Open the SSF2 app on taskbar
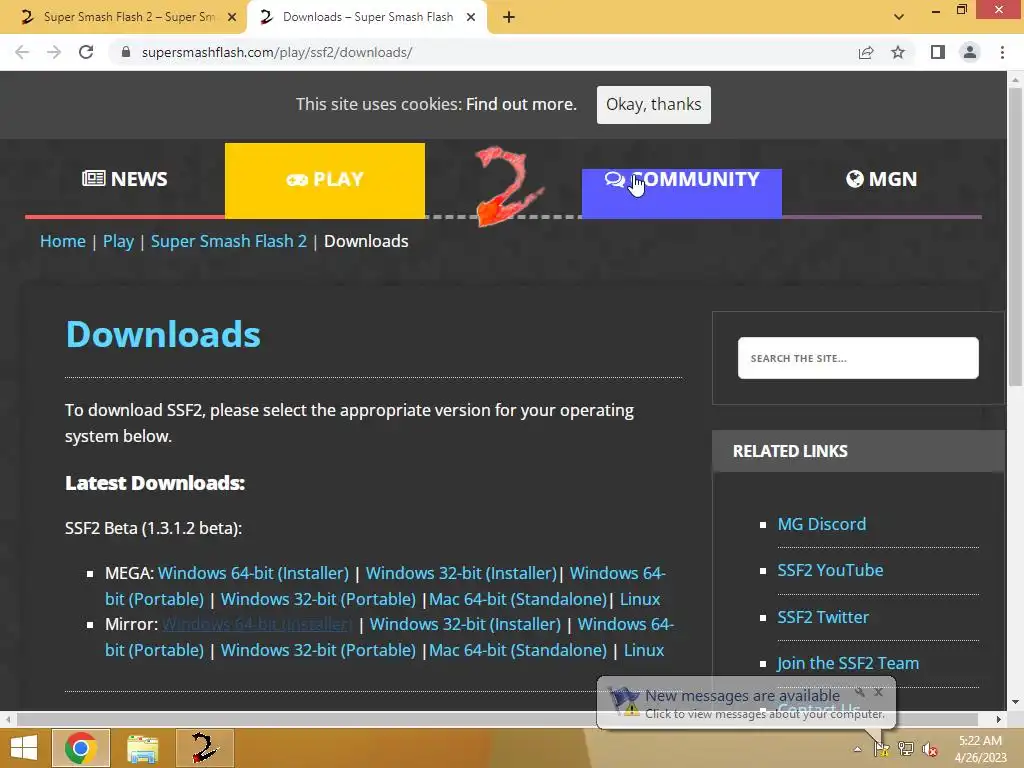Screen dimensions: 1024x768 204,748
